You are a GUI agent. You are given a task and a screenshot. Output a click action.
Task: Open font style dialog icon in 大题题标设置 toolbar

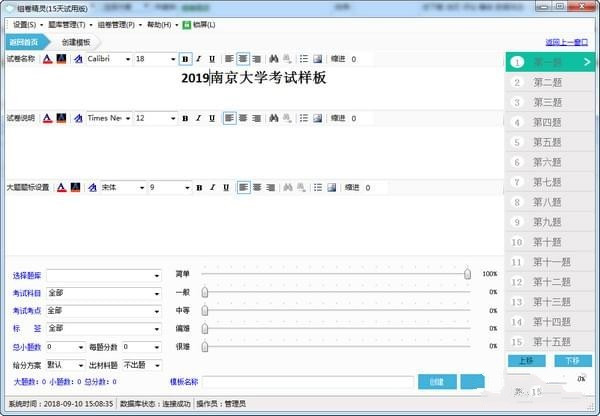coord(93,188)
